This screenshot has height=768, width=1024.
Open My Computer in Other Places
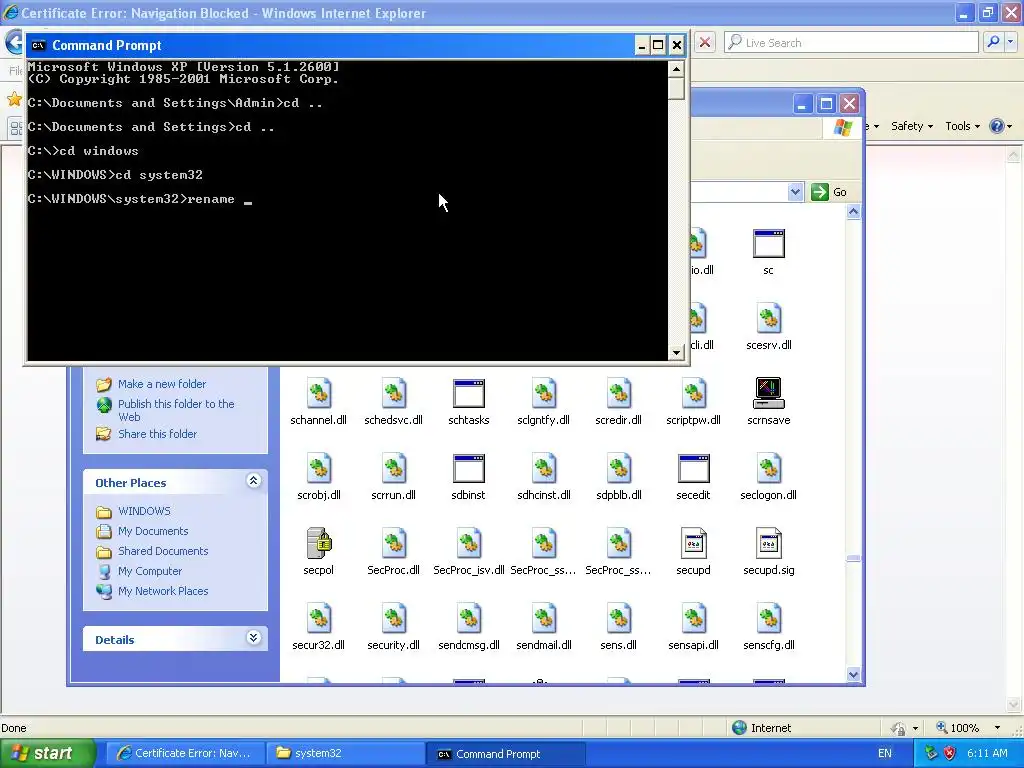[x=150, y=571]
